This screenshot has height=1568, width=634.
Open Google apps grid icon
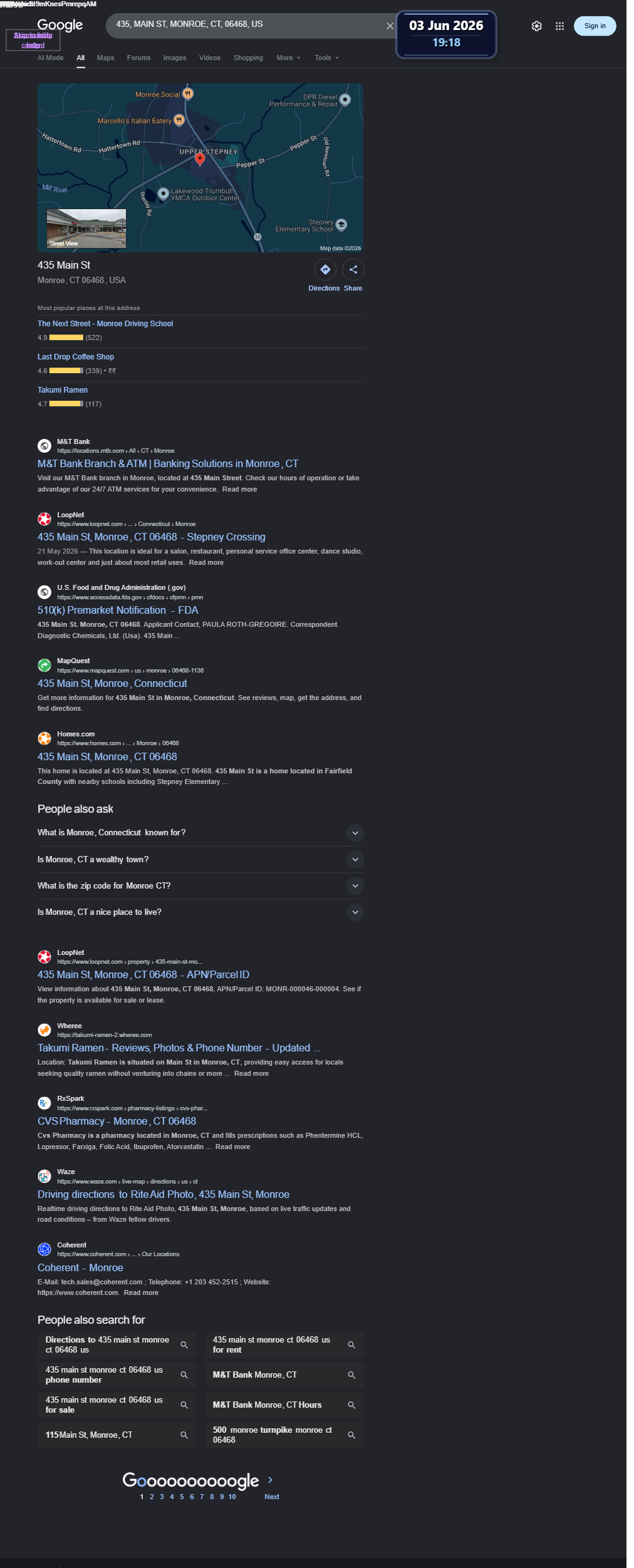(559, 26)
